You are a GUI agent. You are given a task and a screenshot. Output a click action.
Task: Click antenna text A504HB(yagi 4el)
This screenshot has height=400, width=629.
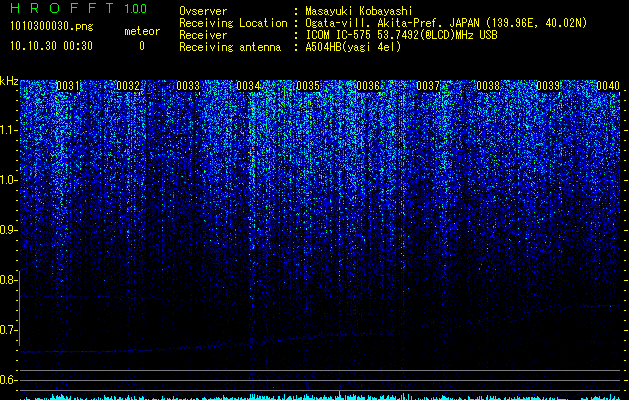click(x=353, y=47)
